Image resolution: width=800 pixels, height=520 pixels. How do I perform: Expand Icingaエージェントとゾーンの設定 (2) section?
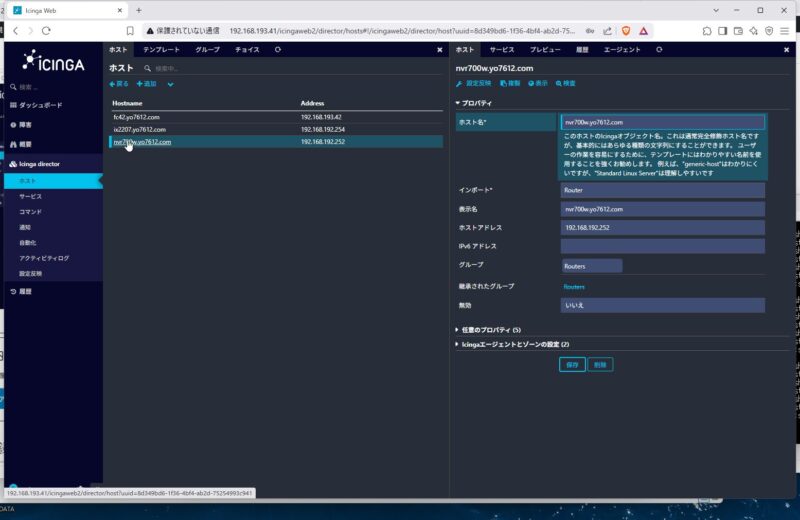pos(512,344)
